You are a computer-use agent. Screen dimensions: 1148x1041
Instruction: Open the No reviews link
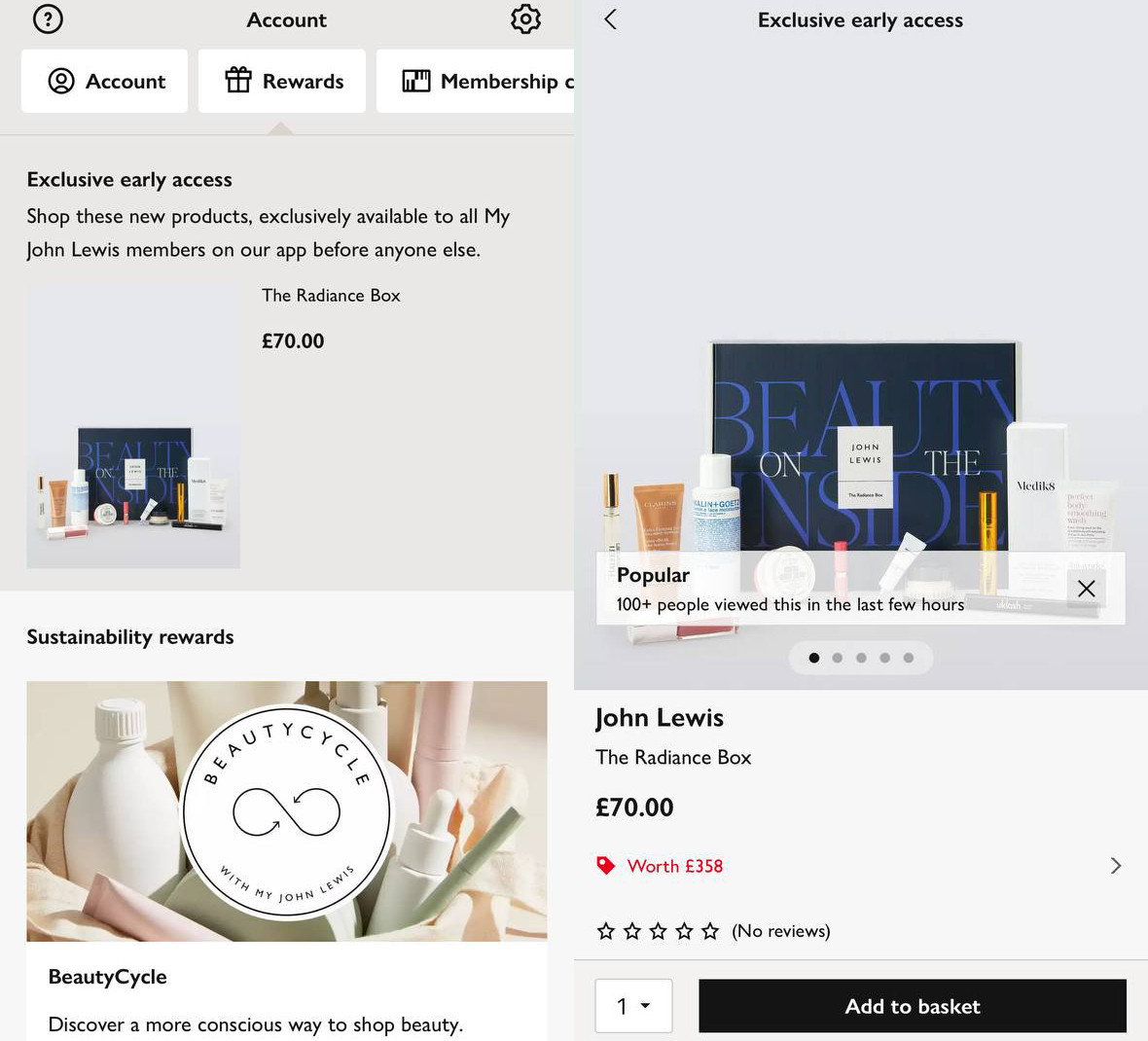click(x=781, y=932)
